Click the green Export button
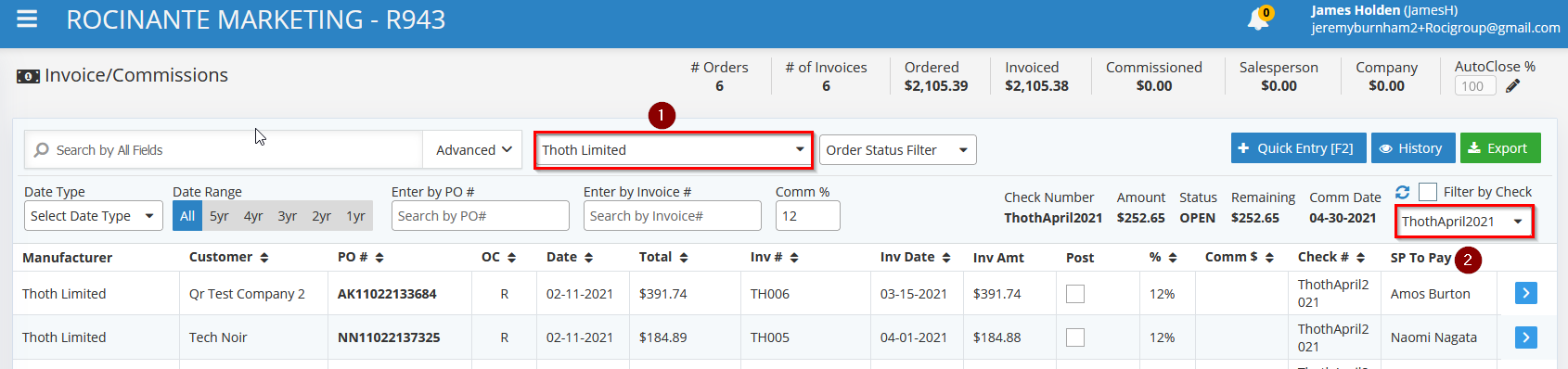1568x369 pixels. click(1499, 148)
